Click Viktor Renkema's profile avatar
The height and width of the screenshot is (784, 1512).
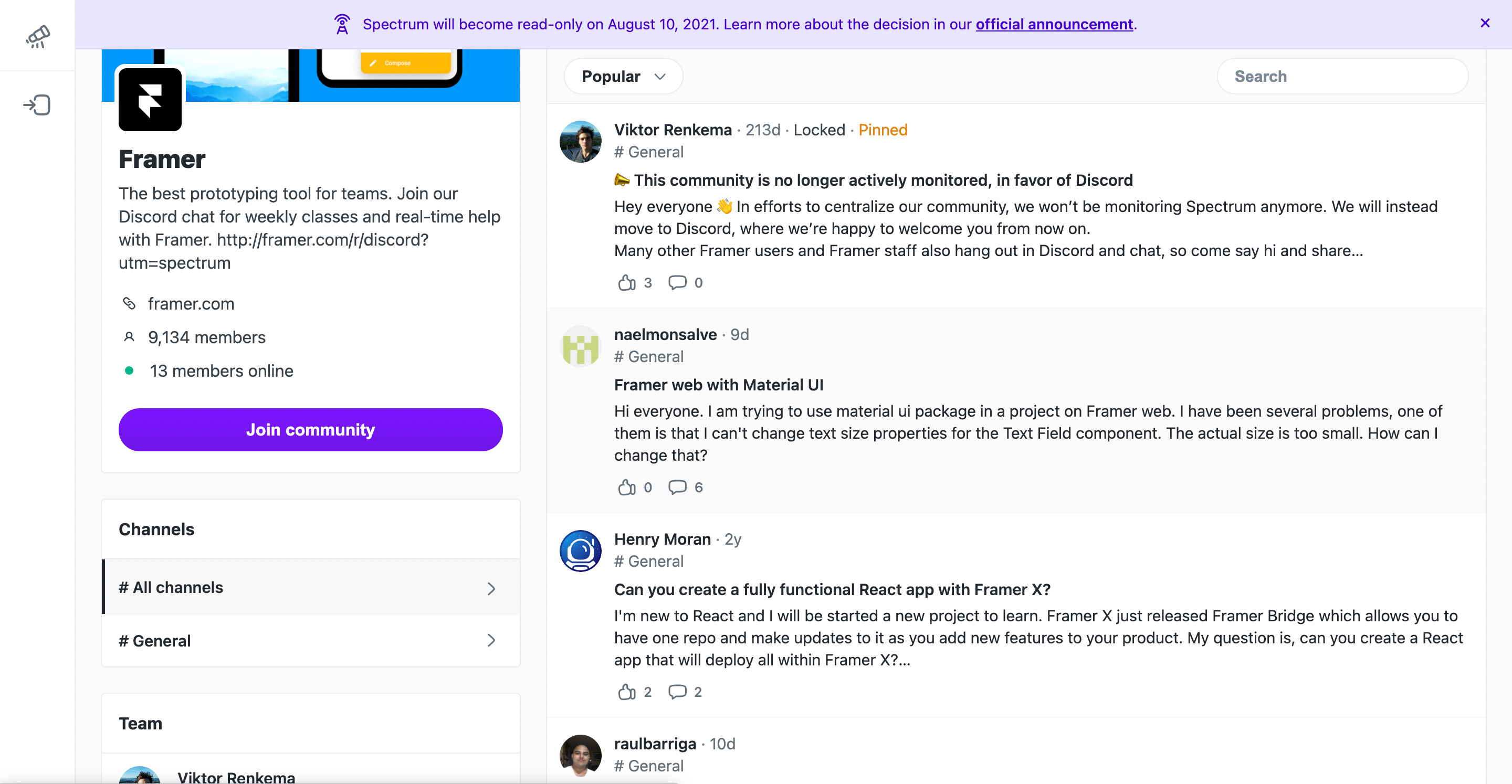(580, 141)
